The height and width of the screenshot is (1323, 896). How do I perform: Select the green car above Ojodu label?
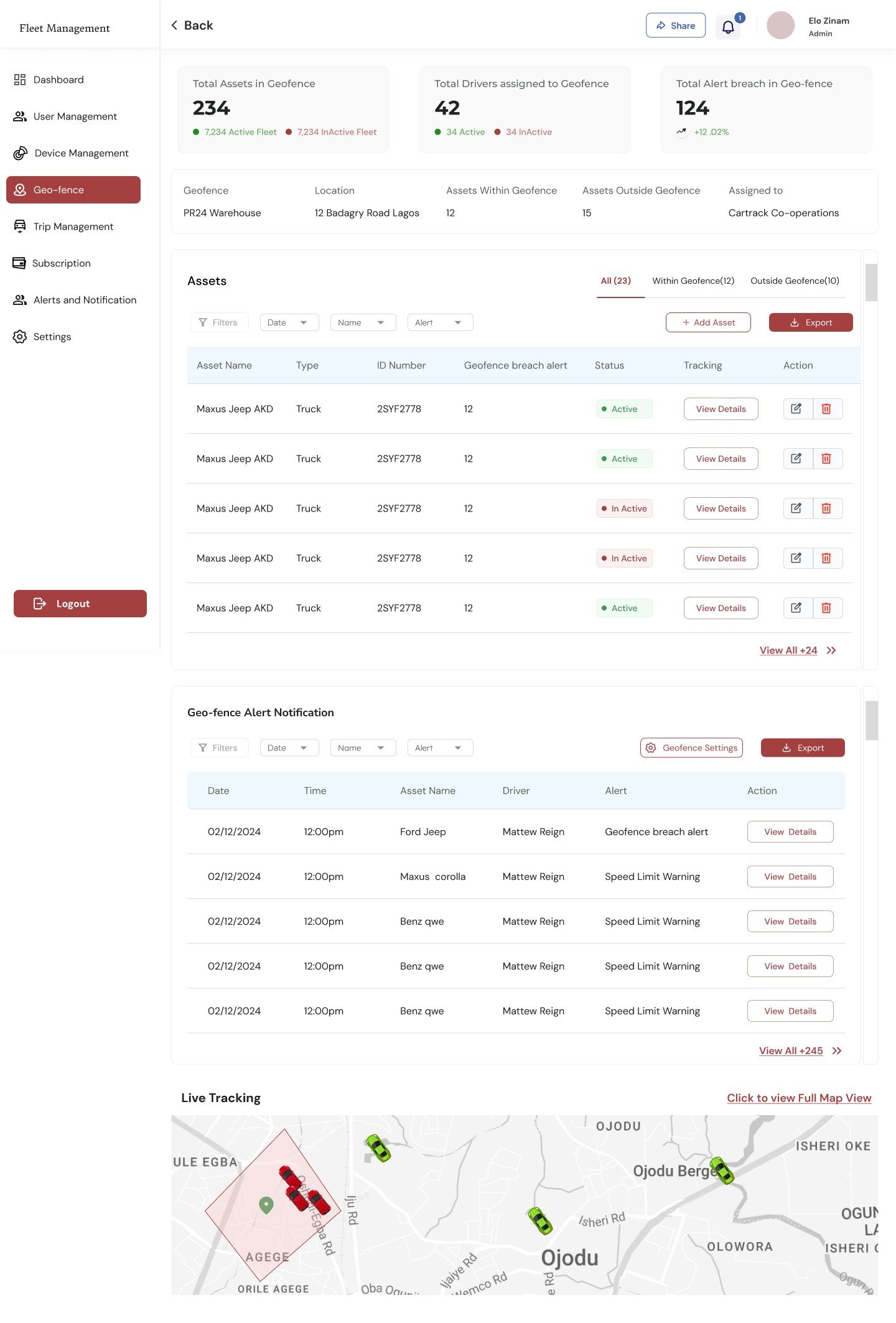[x=540, y=1221]
